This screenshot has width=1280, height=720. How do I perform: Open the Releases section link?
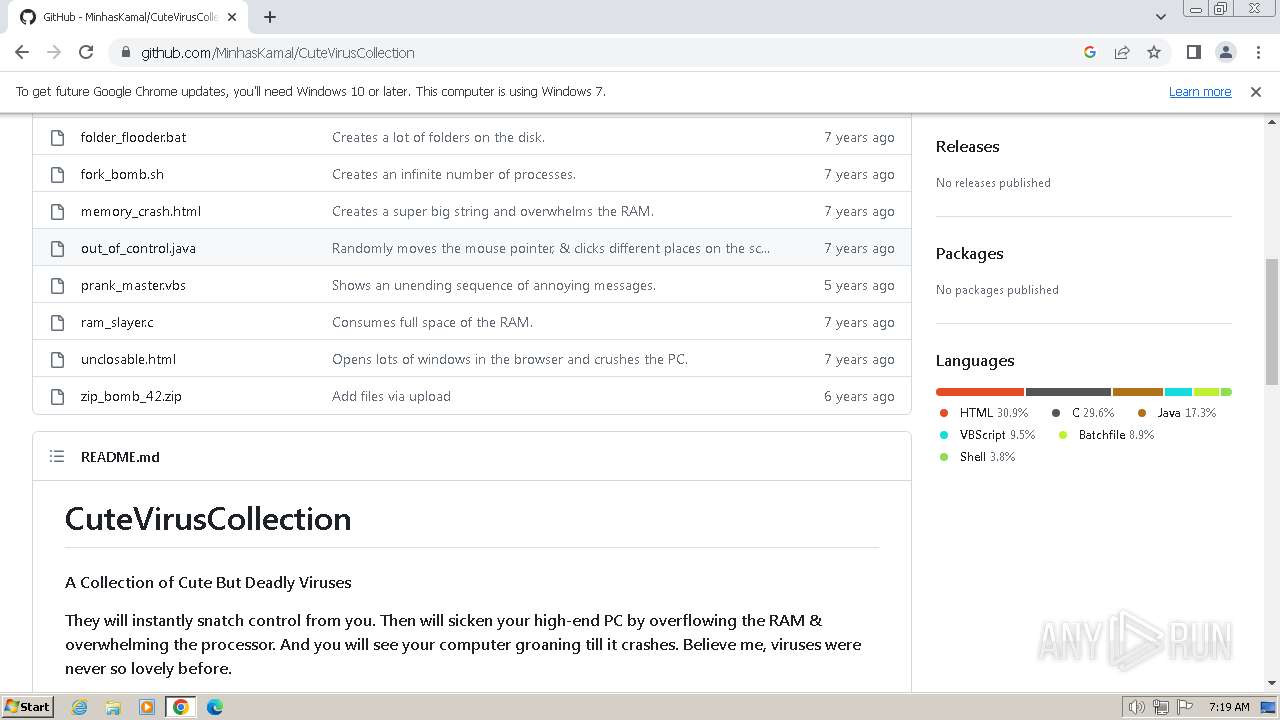tap(967, 146)
